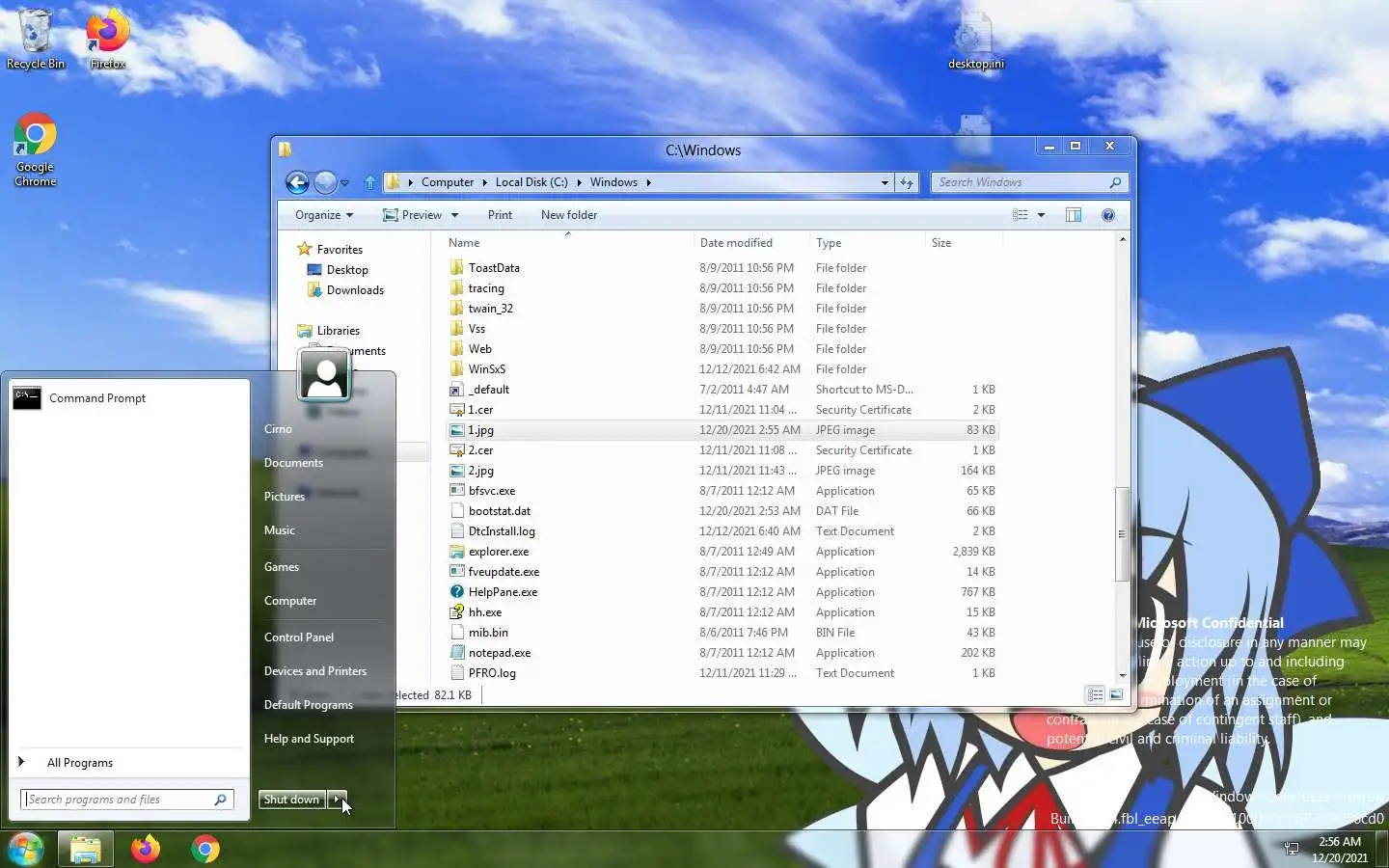Click the large icons view status button
Screen dimensions: 1389x868
pos(1116,694)
